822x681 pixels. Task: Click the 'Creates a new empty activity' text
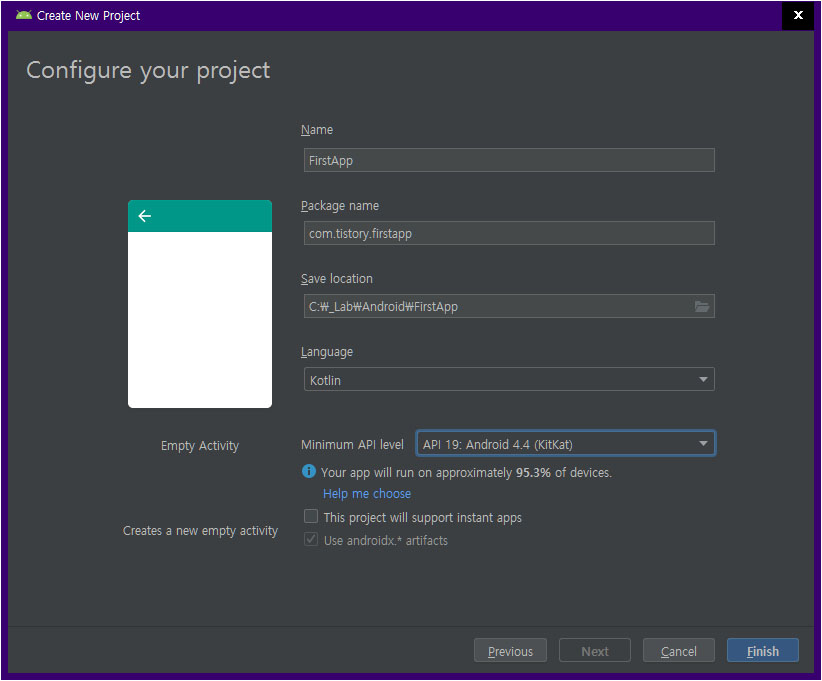point(200,531)
